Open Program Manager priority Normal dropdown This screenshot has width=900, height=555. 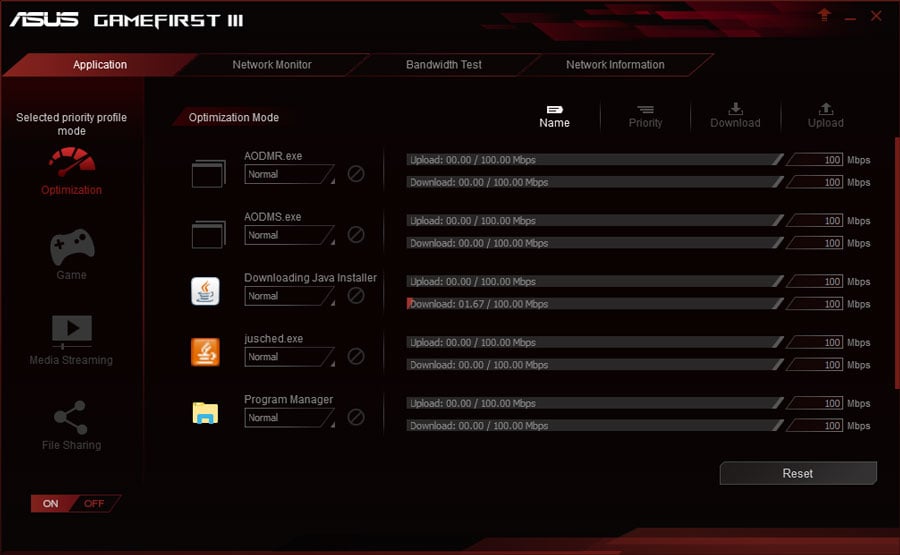coord(290,417)
